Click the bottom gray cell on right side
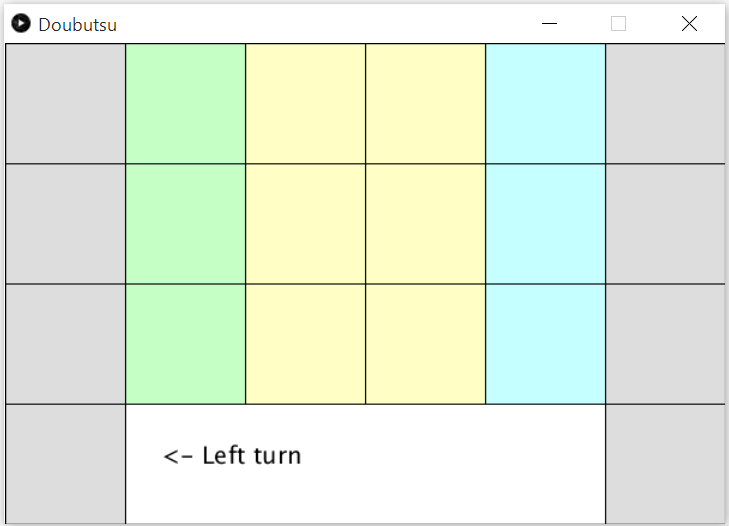729x526 pixels. tap(666, 464)
